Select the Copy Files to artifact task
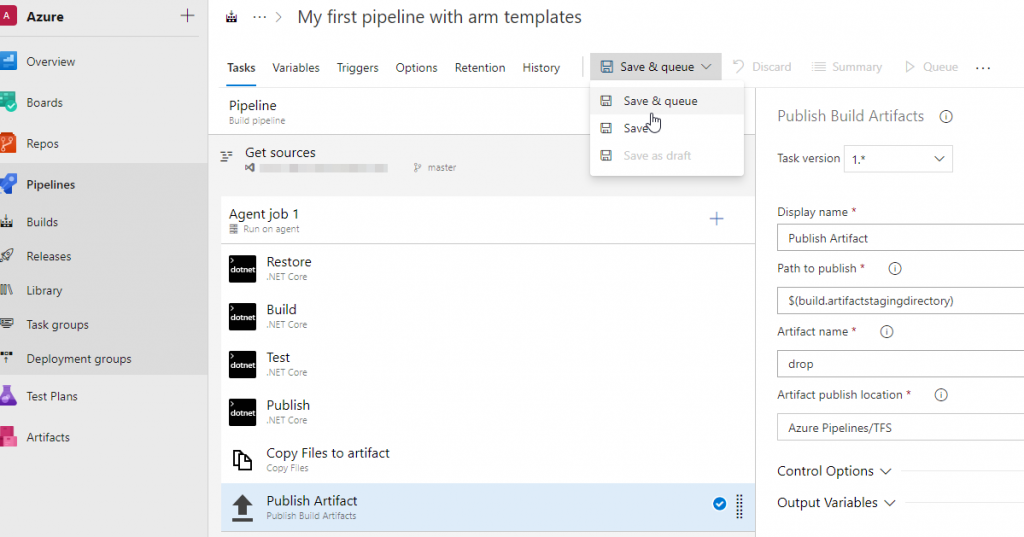The image size is (1024, 537). click(x=488, y=460)
